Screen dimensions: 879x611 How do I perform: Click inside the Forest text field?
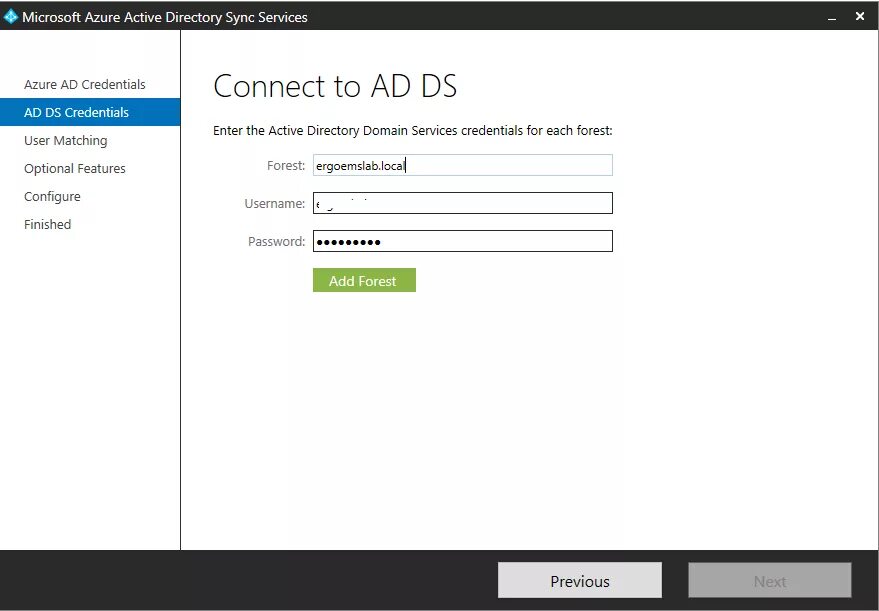pyautogui.click(x=462, y=164)
